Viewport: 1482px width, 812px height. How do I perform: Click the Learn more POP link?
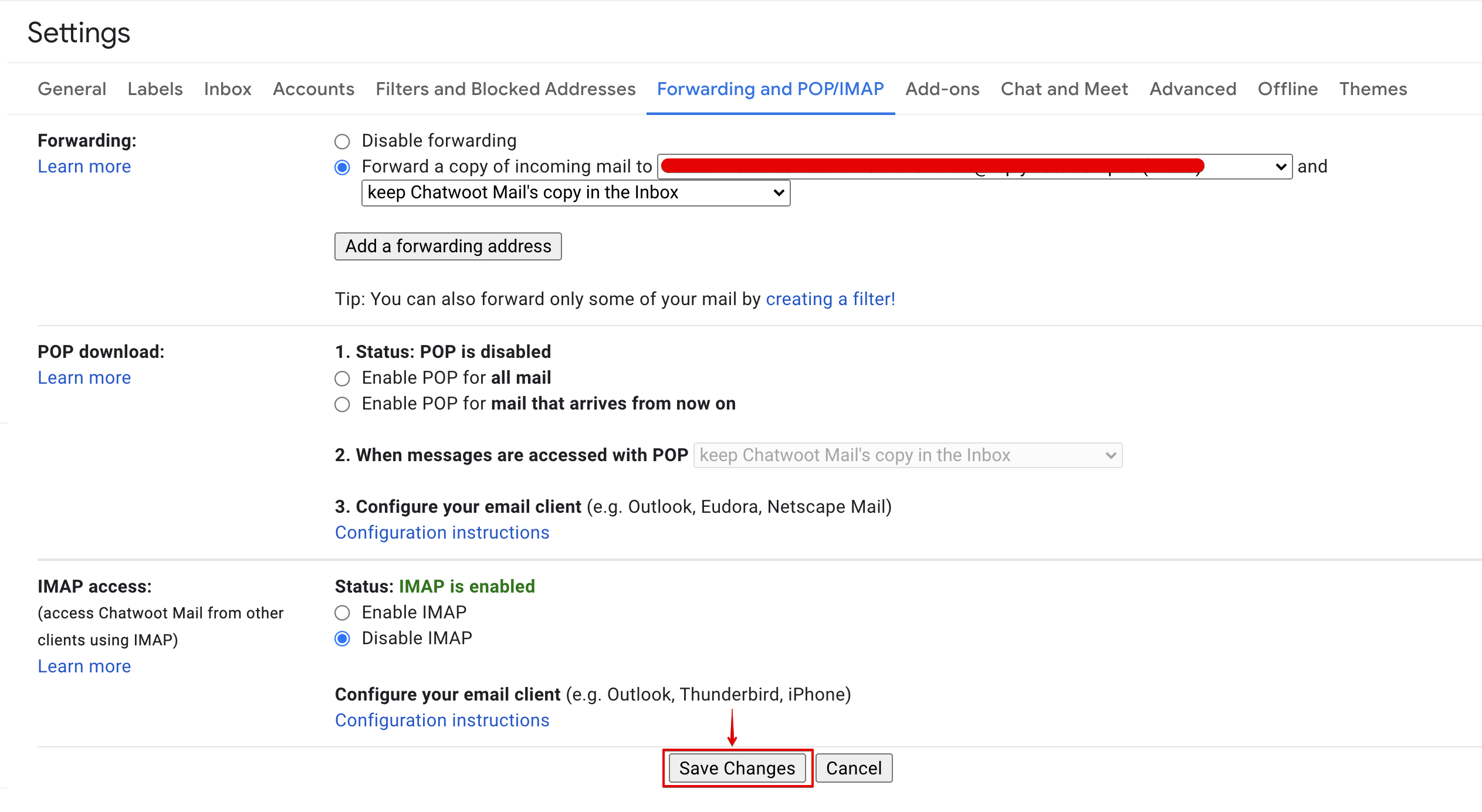click(x=83, y=377)
